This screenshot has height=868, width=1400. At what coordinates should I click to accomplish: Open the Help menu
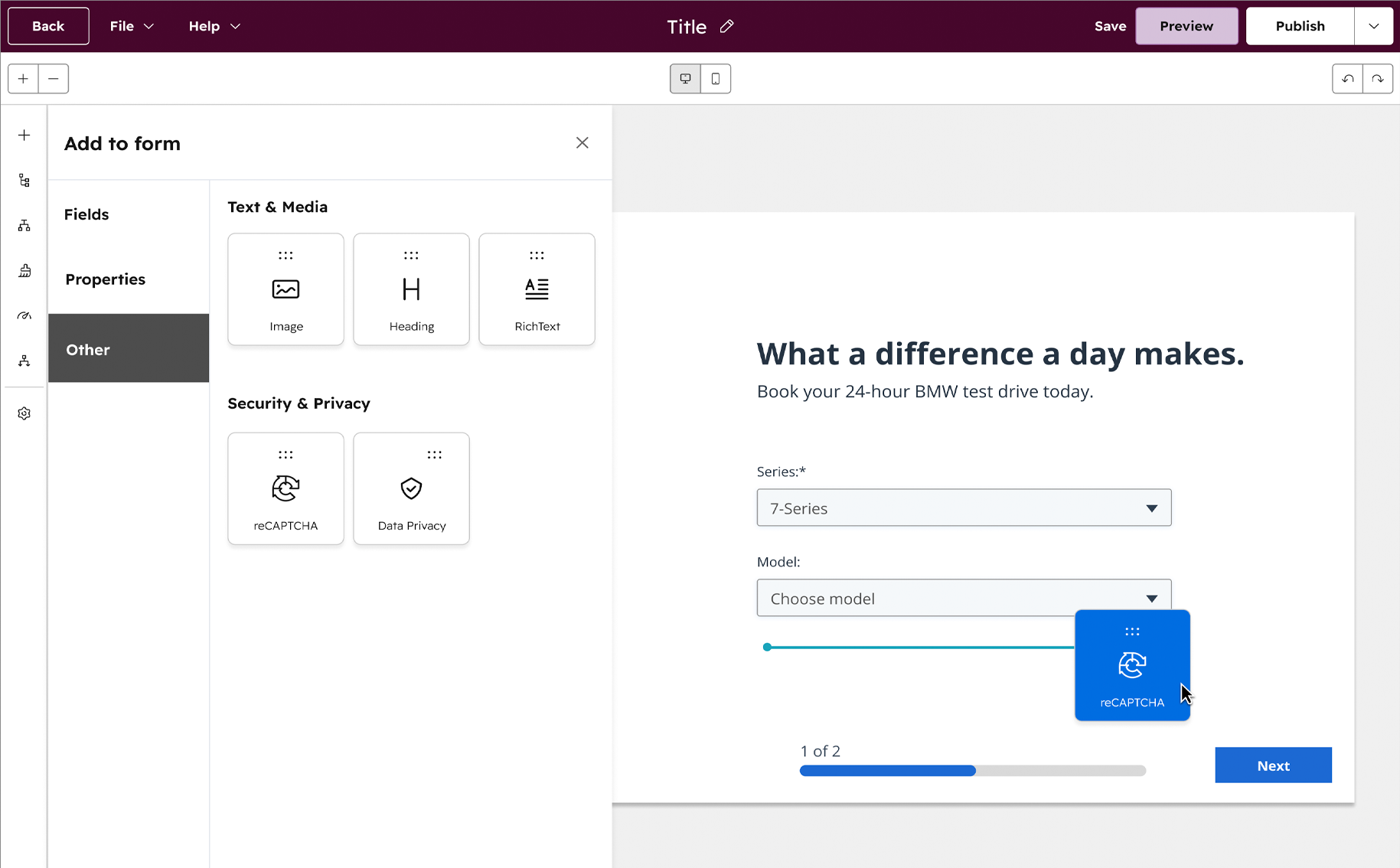214,26
